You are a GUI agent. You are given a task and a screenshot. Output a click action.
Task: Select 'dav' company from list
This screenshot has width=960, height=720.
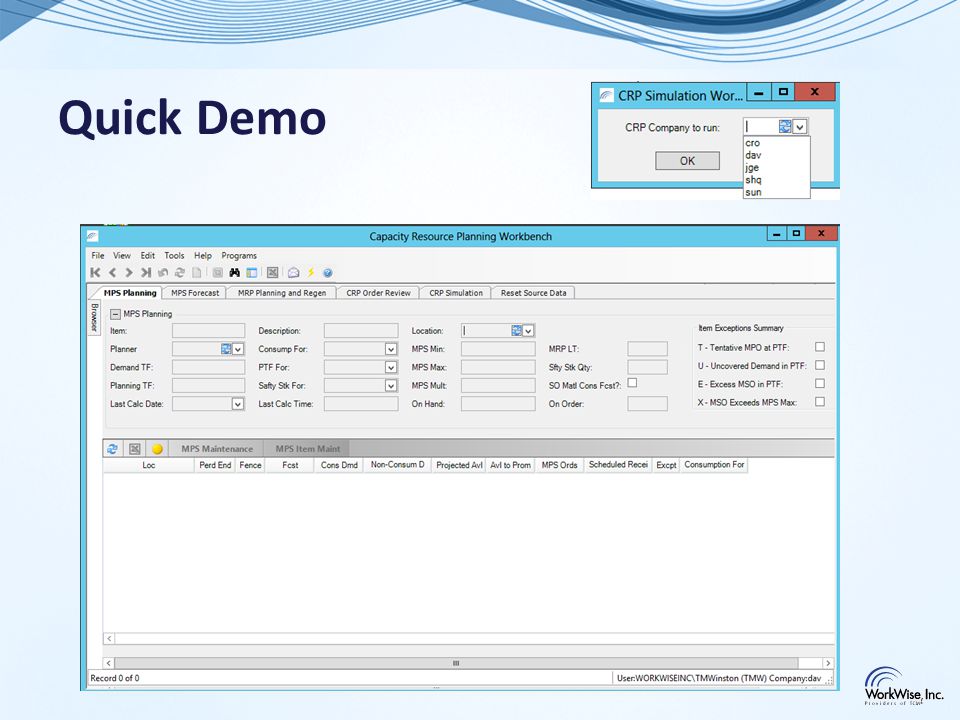(x=776, y=155)
